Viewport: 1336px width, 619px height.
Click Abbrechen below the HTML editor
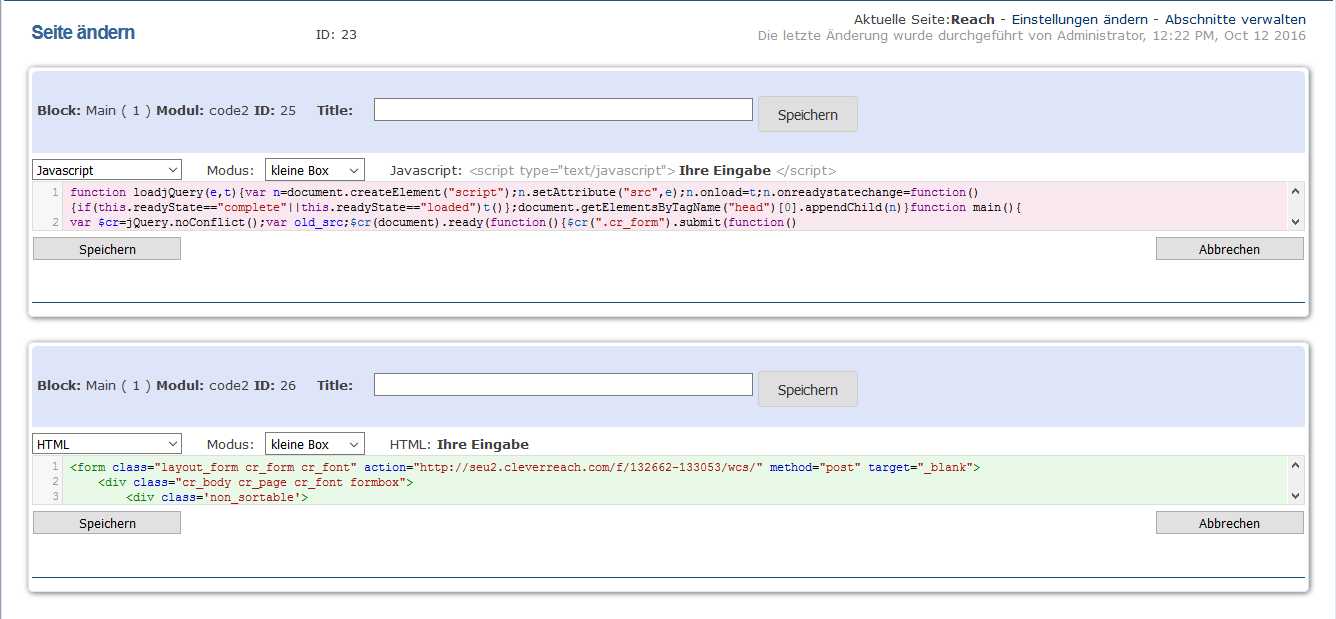tap(1230, 523)
